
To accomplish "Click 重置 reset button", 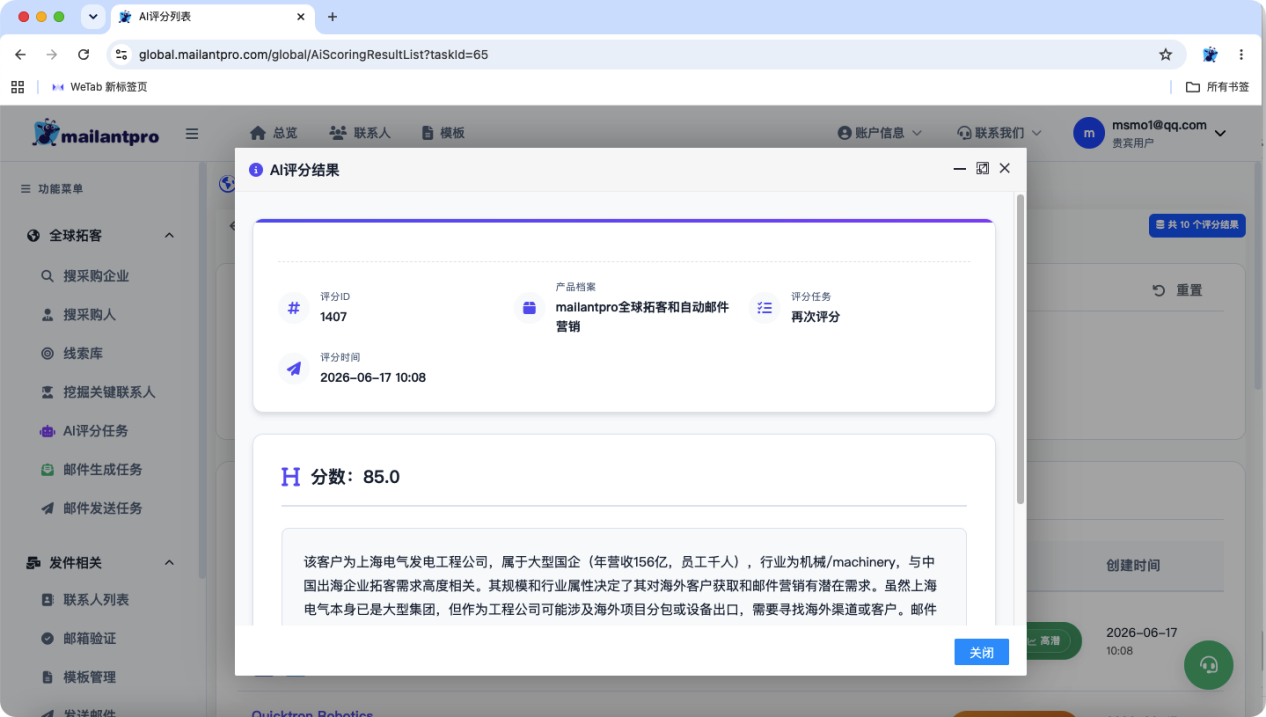I will [x=1178, y=290].
